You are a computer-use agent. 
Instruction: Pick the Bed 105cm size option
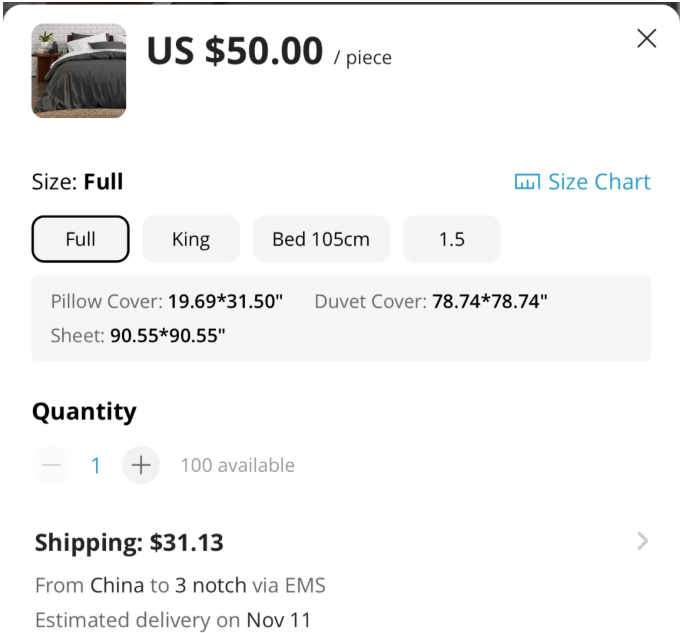click(321, 239)
